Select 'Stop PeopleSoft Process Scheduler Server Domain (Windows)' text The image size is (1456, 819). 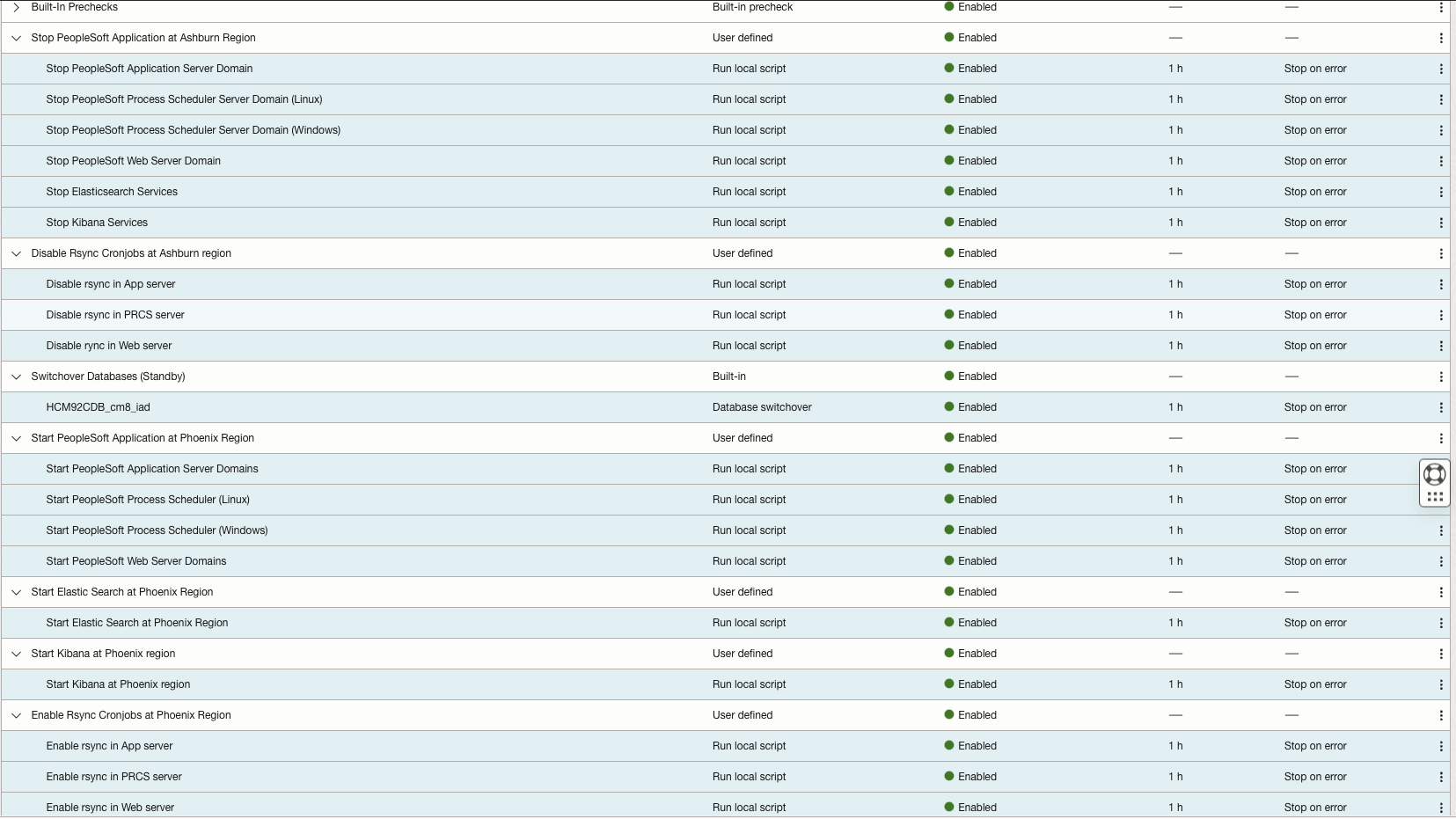click(x=194, y=130)
